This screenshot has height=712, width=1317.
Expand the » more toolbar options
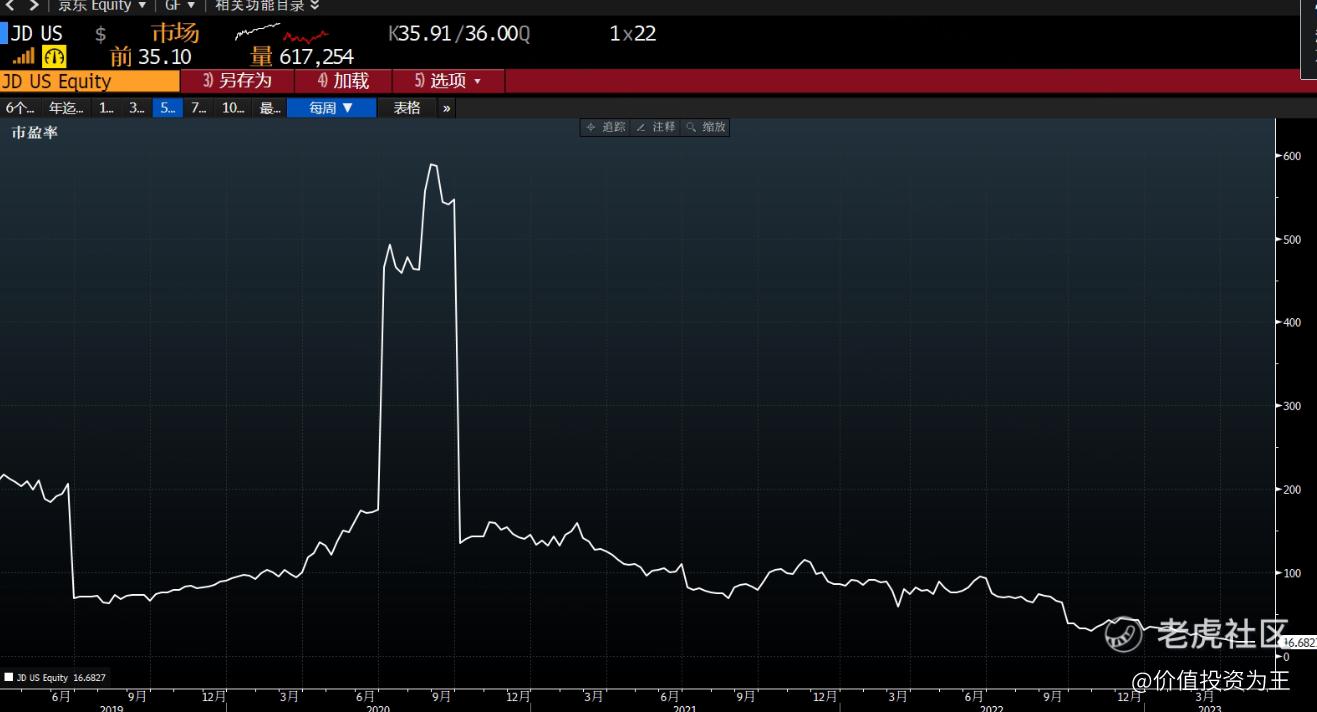pyautogui.click(x=446, y=108)
